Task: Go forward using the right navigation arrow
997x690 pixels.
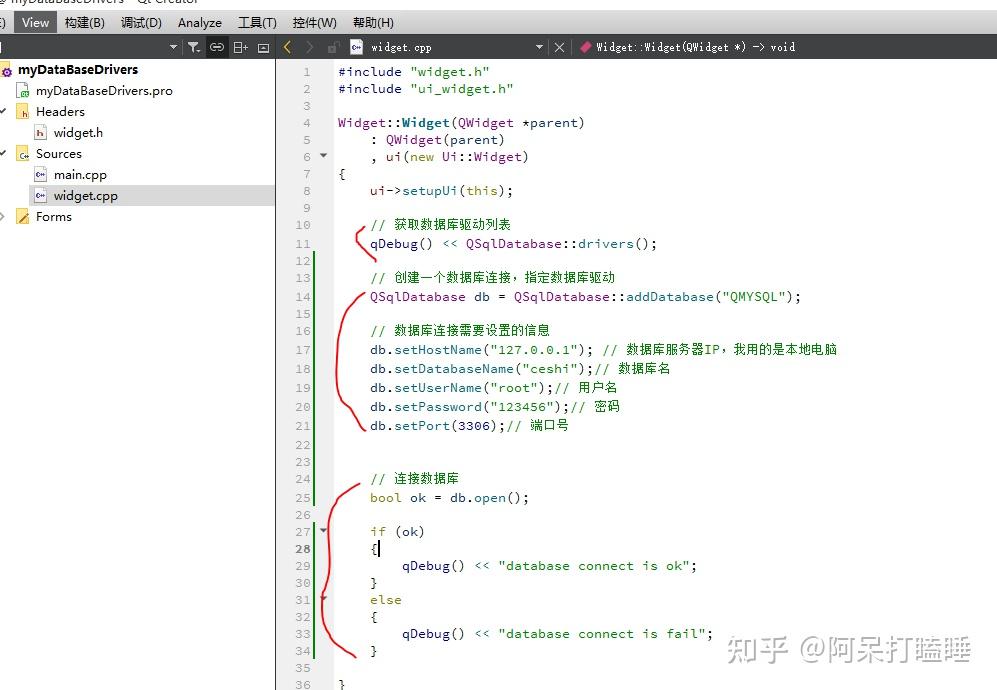Action: (310, 46)
